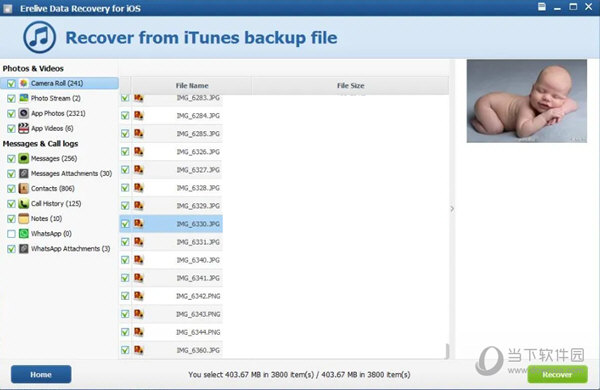Uncheck the Contacts (806) checkbox

click(x=11, y=189)
